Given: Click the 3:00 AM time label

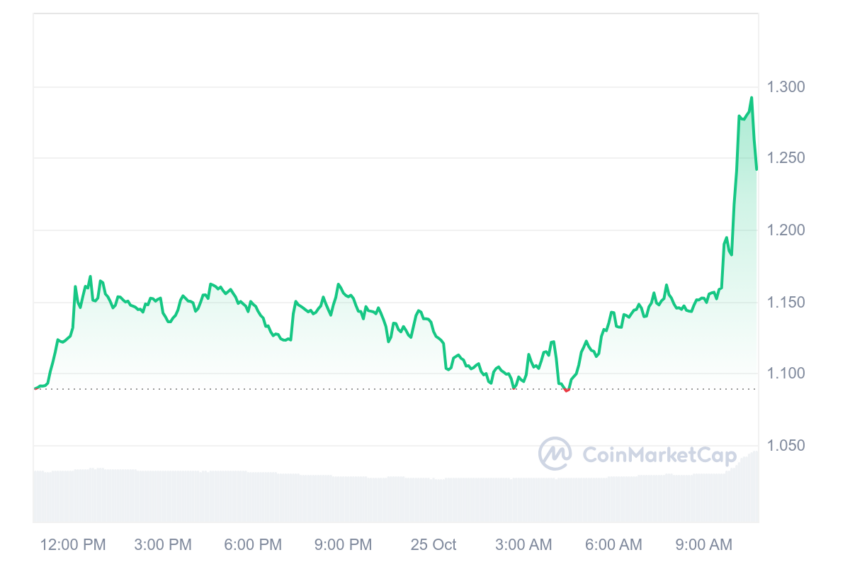Looking at the screenshot, I should click(x=523, y=544).
